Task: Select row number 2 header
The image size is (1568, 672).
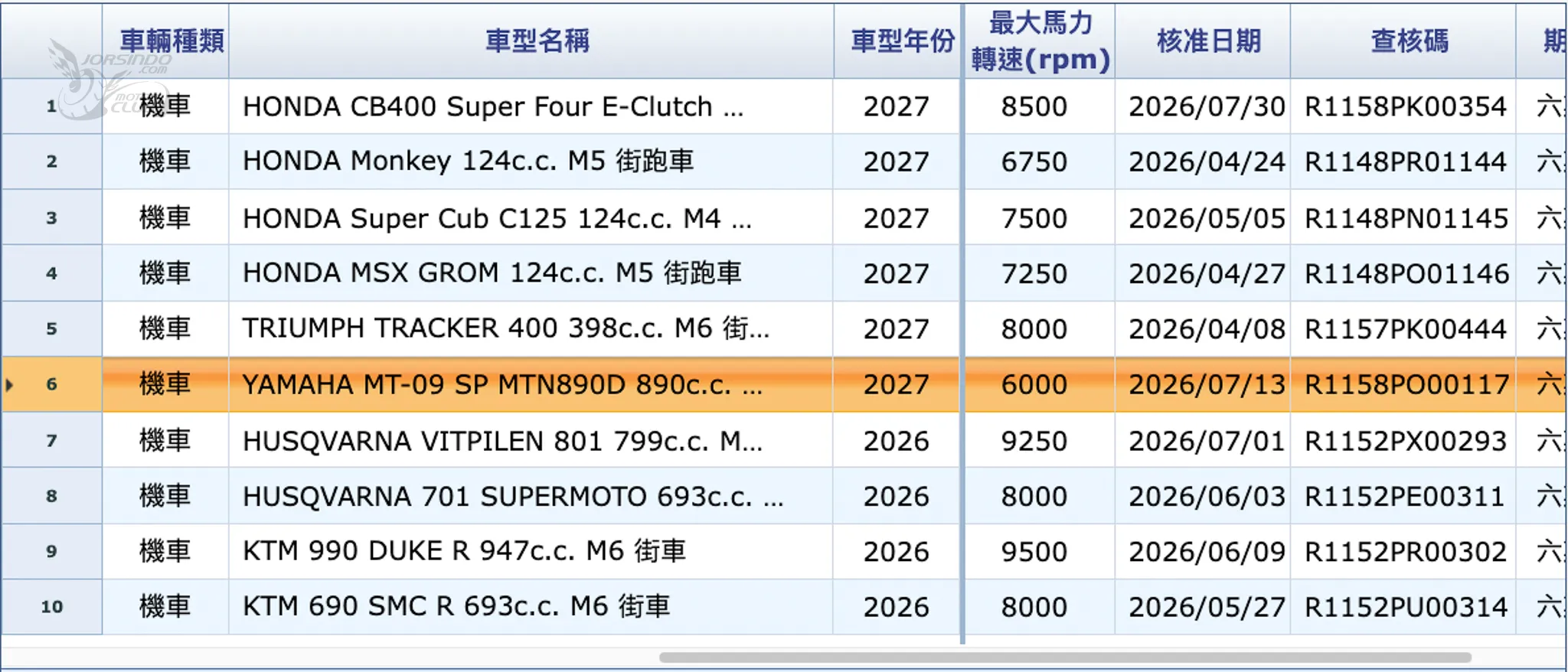Action: [51, 161]
